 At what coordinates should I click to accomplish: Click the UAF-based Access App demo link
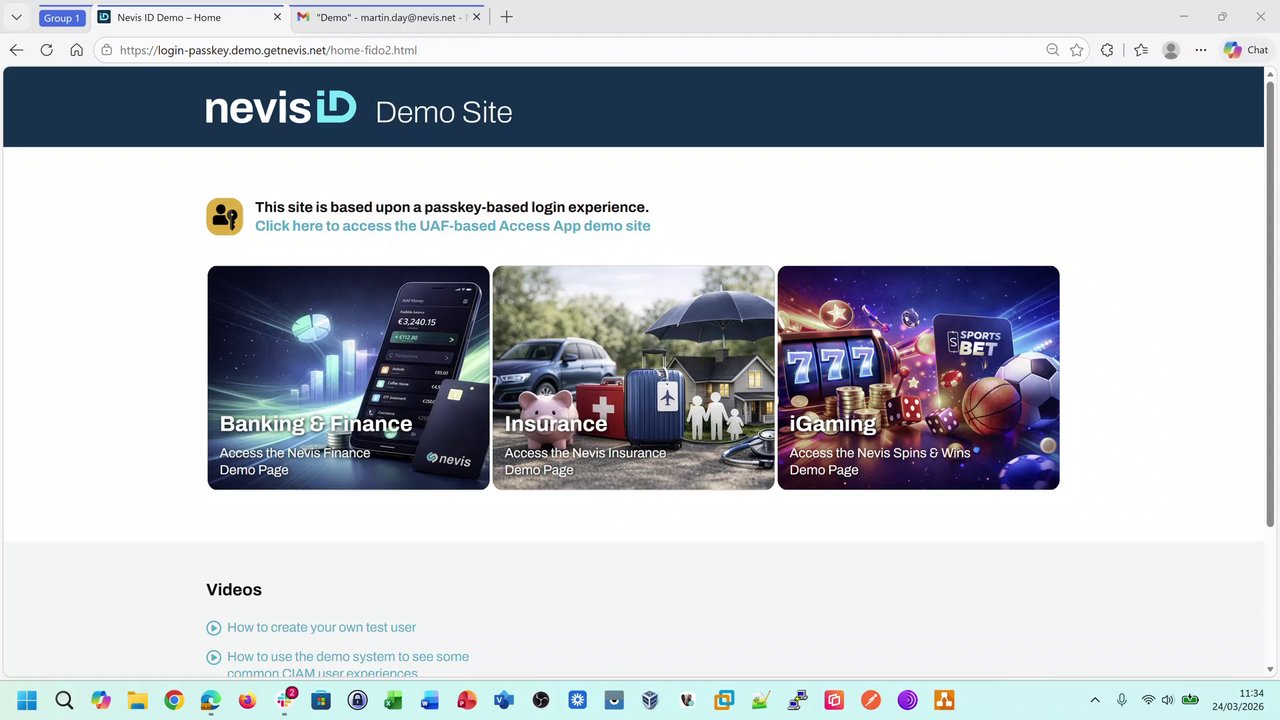pos(453,226)
